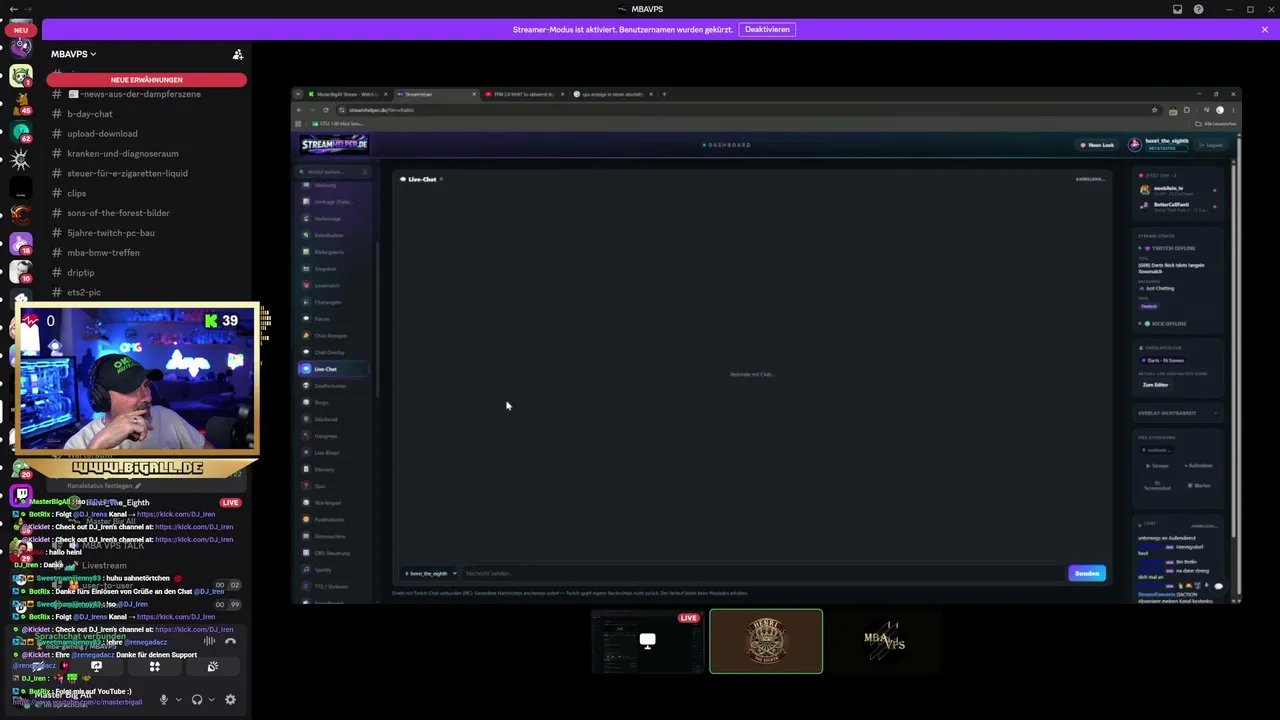This screenshot has width=1280, height=720.
Task: Select the live screen share thumbnail
Action: coord(647,641)
